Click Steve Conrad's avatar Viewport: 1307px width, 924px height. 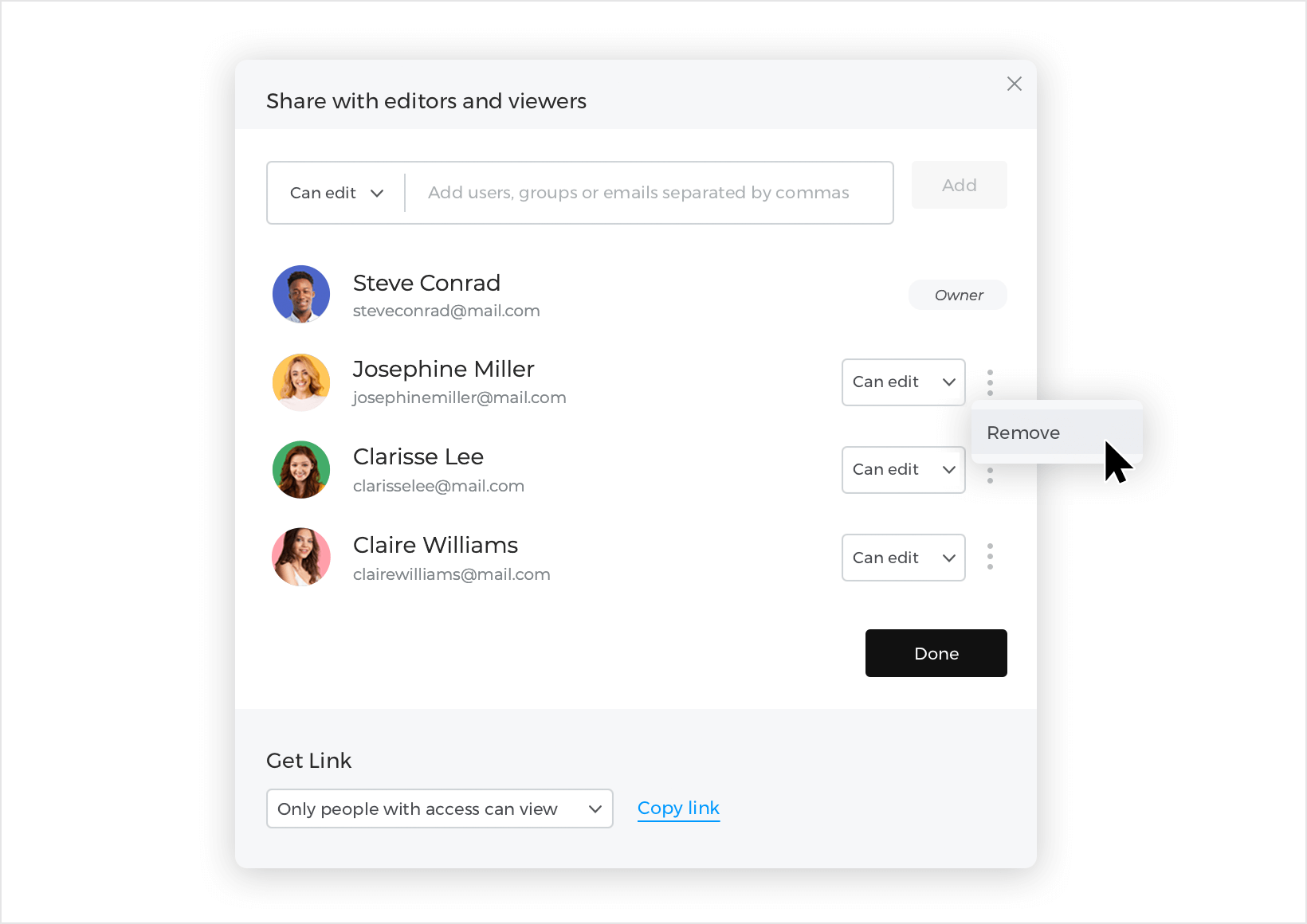301,294
